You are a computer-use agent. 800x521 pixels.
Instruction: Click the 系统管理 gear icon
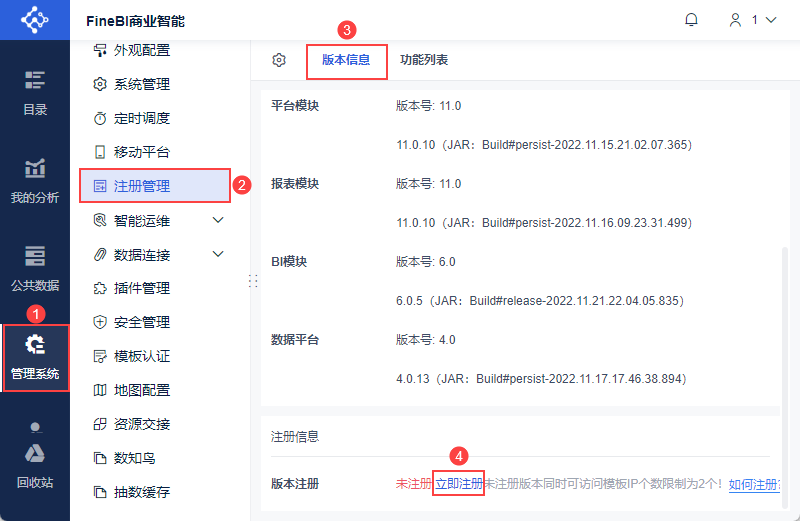point(100,84)
